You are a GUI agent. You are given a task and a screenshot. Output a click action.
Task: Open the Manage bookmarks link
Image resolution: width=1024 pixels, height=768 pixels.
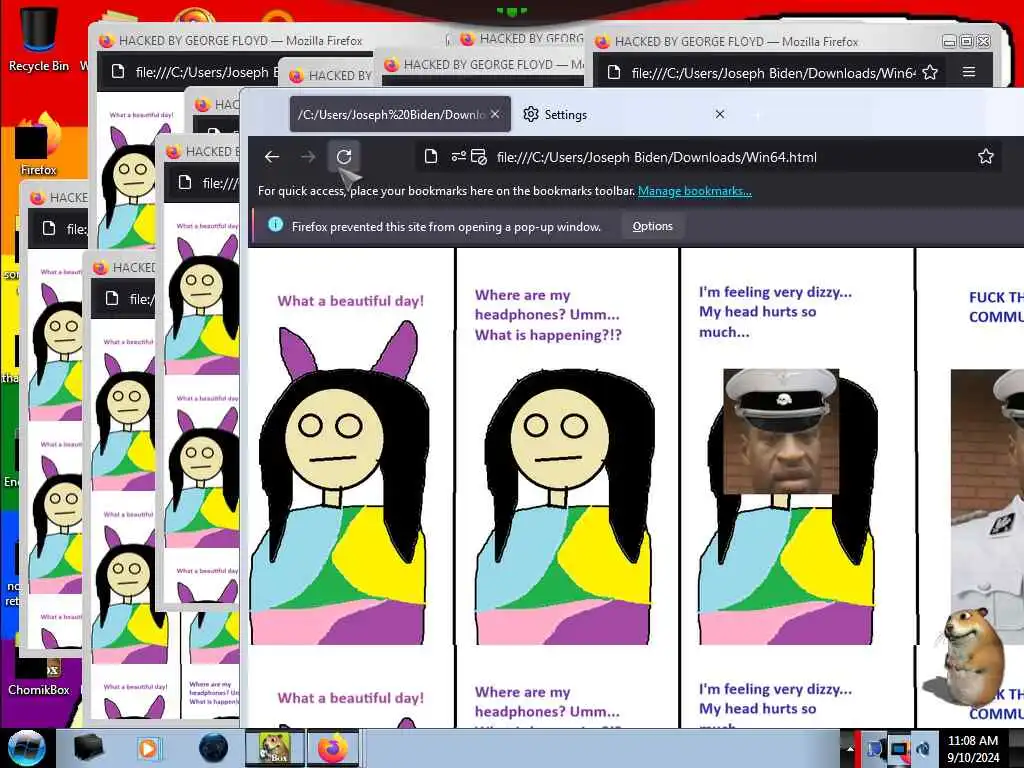click(x=694, y=191)
